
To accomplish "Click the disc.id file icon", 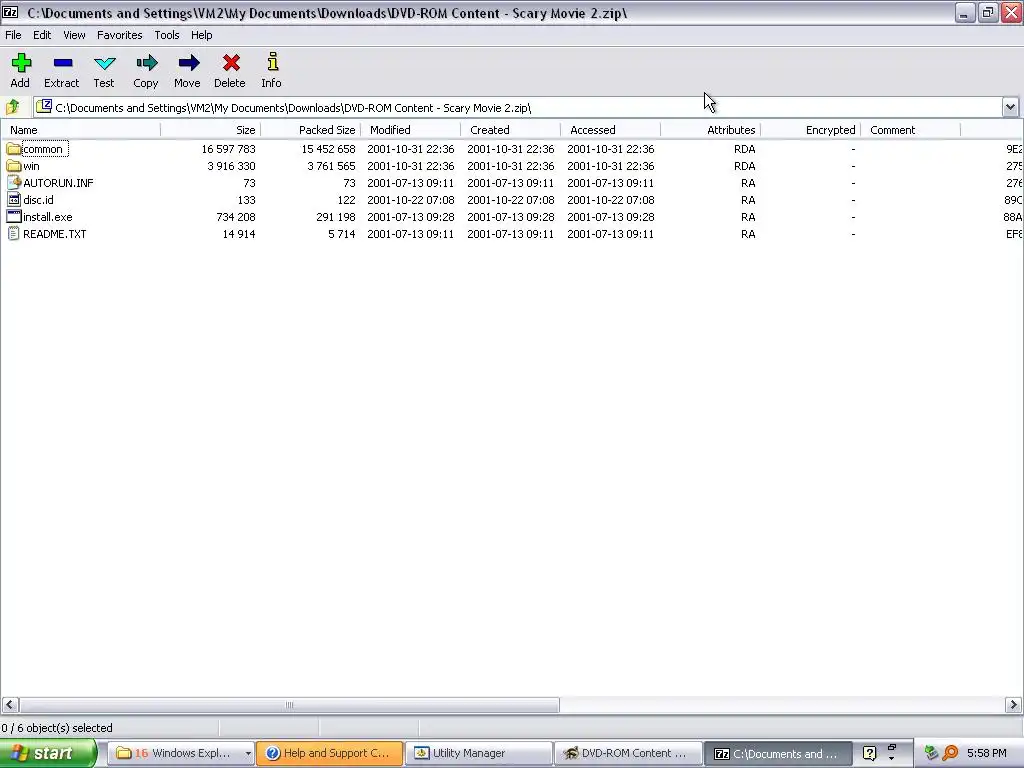I will tap(14, 200).
